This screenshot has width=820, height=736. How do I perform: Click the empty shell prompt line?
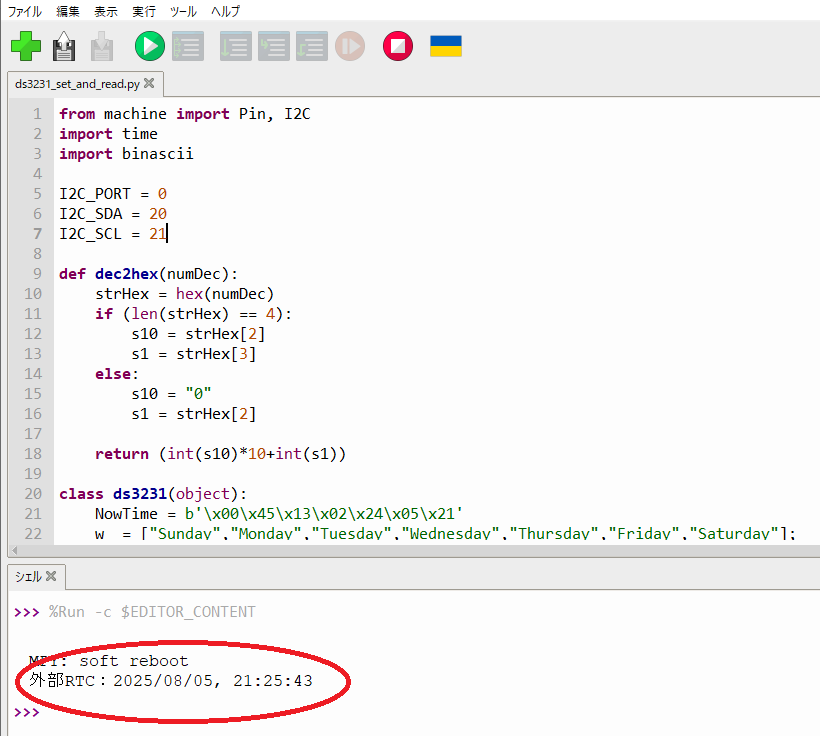click(x=200, y=712)
